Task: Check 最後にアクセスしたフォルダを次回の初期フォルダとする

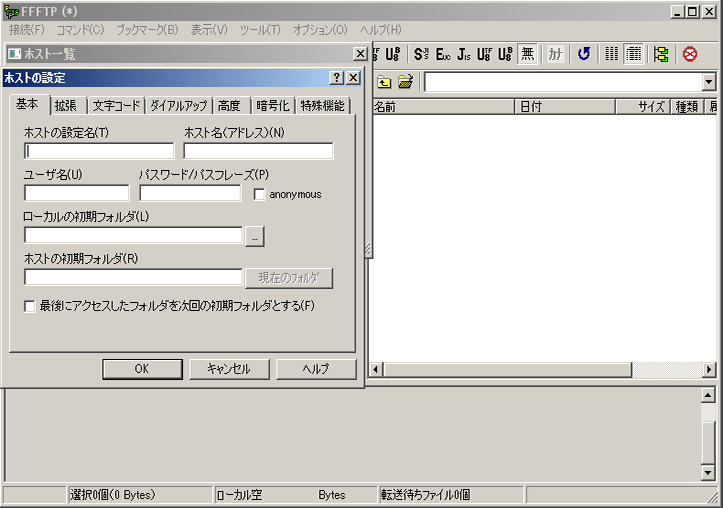Action: click(30, 306)
